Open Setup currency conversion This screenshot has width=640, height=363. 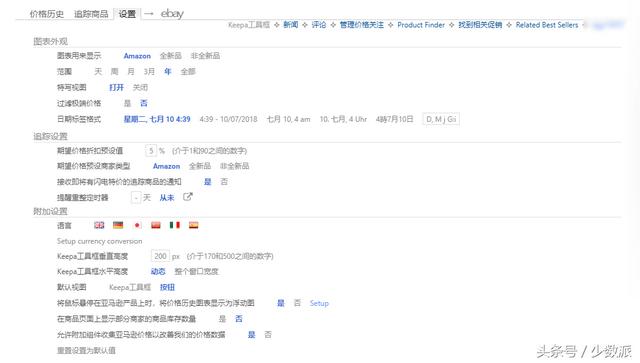click(100, 241)
